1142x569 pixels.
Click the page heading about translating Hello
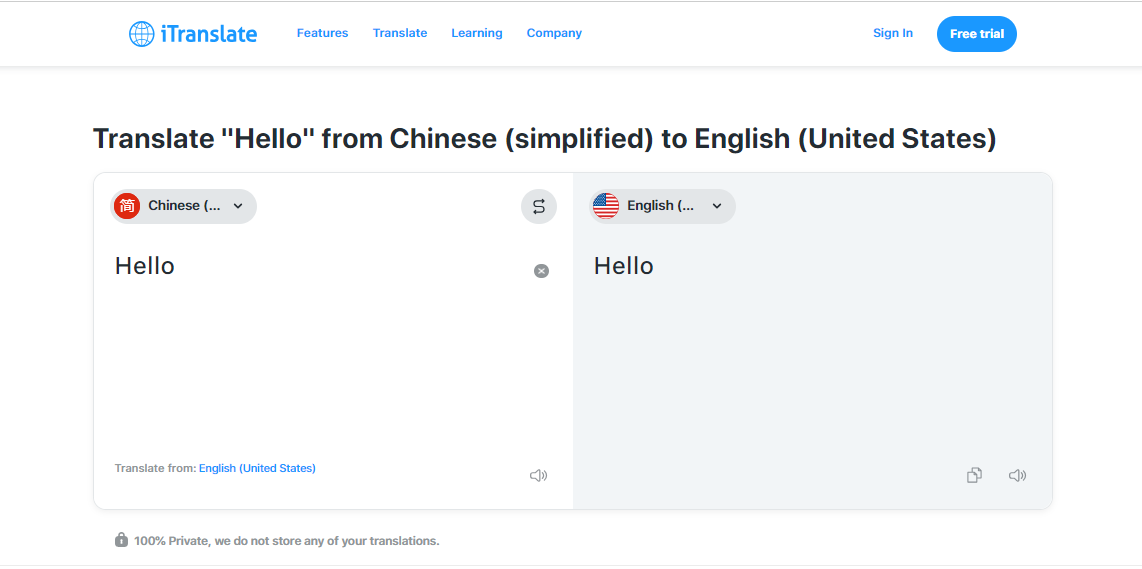click(545, 139)
